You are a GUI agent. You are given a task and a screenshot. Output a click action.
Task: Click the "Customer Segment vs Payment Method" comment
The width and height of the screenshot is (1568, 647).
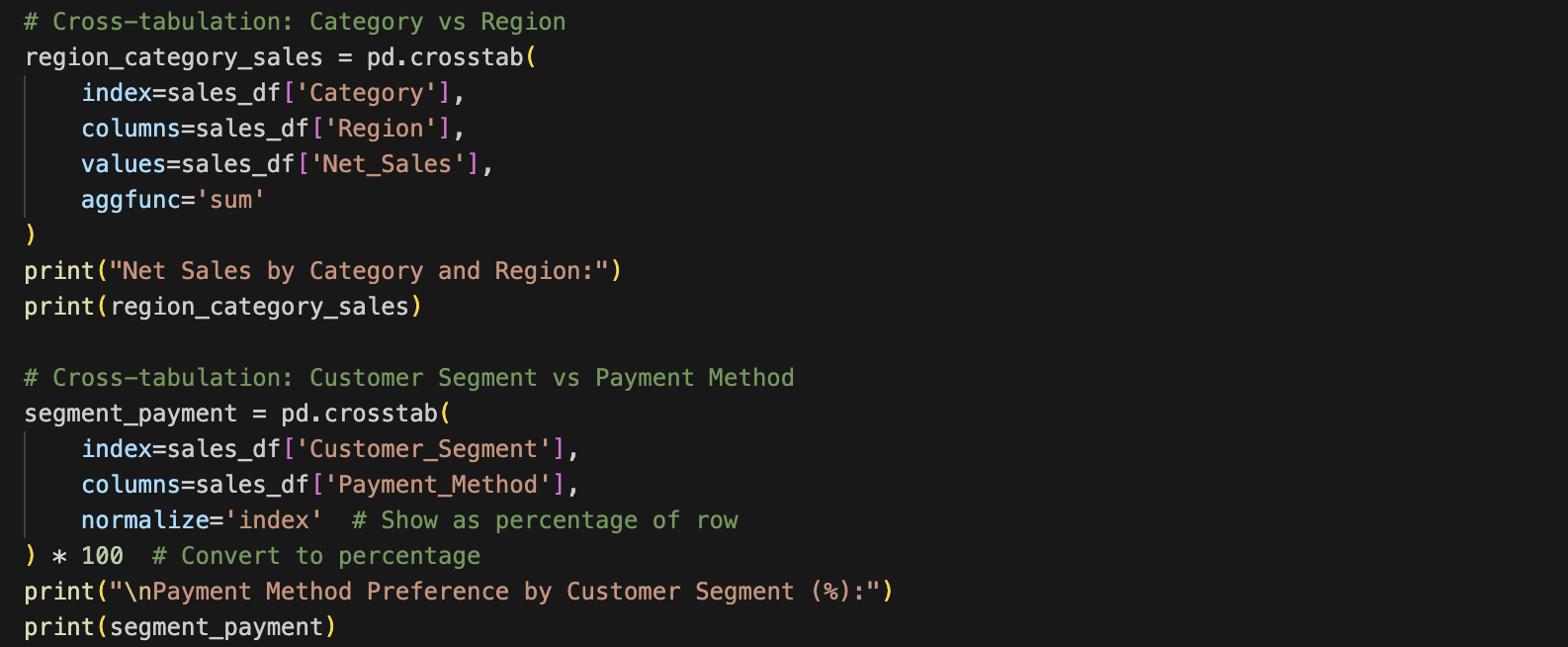(408, 378)
